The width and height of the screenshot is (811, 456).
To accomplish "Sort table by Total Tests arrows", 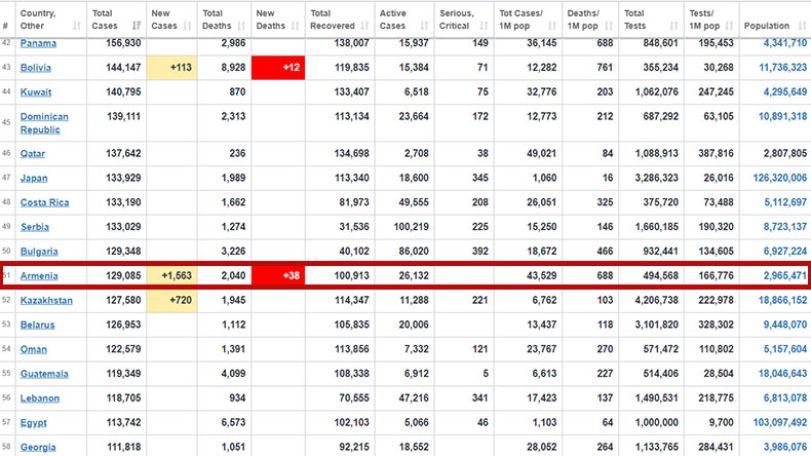I will 674,26.
